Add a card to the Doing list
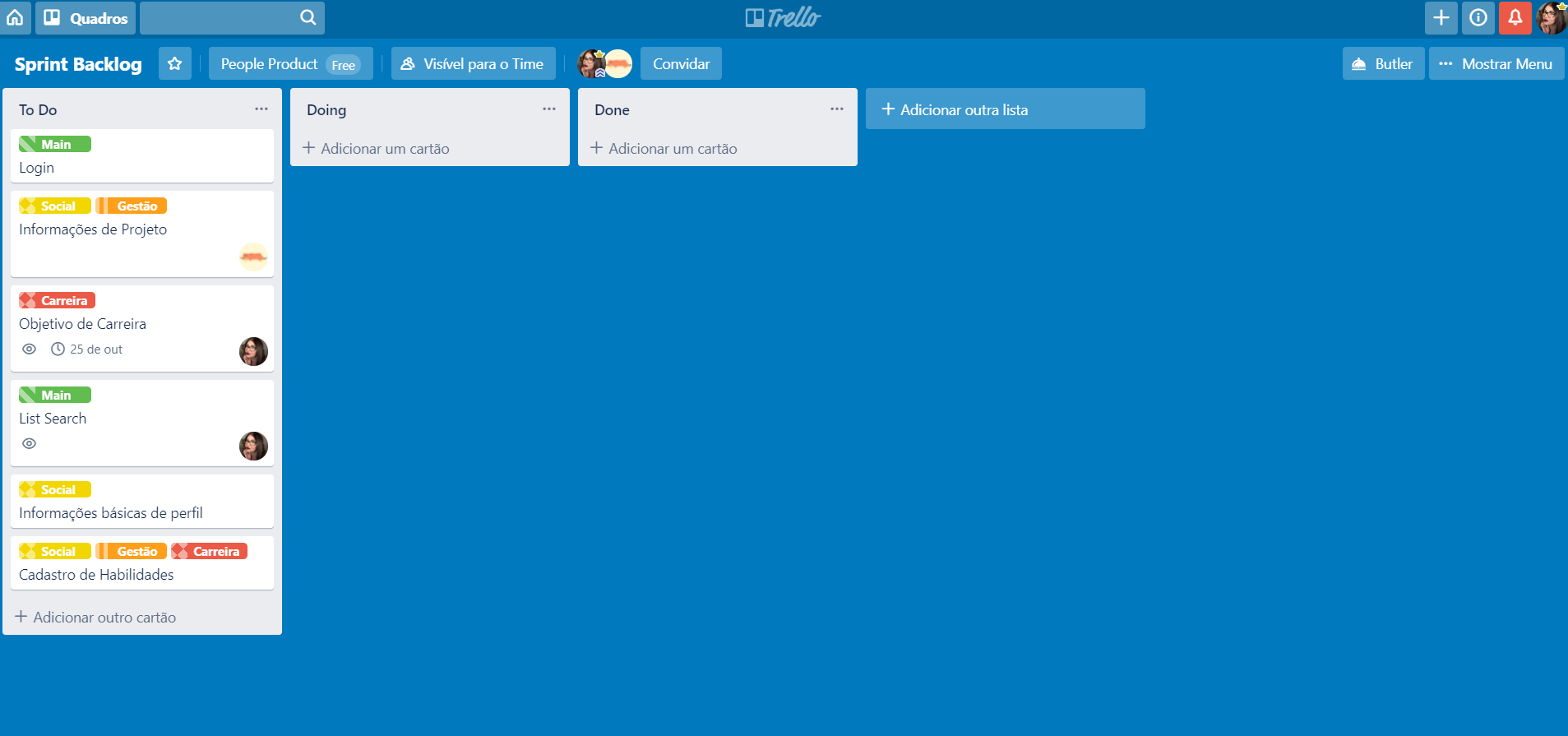The image size is (1568, 736). 376,149
